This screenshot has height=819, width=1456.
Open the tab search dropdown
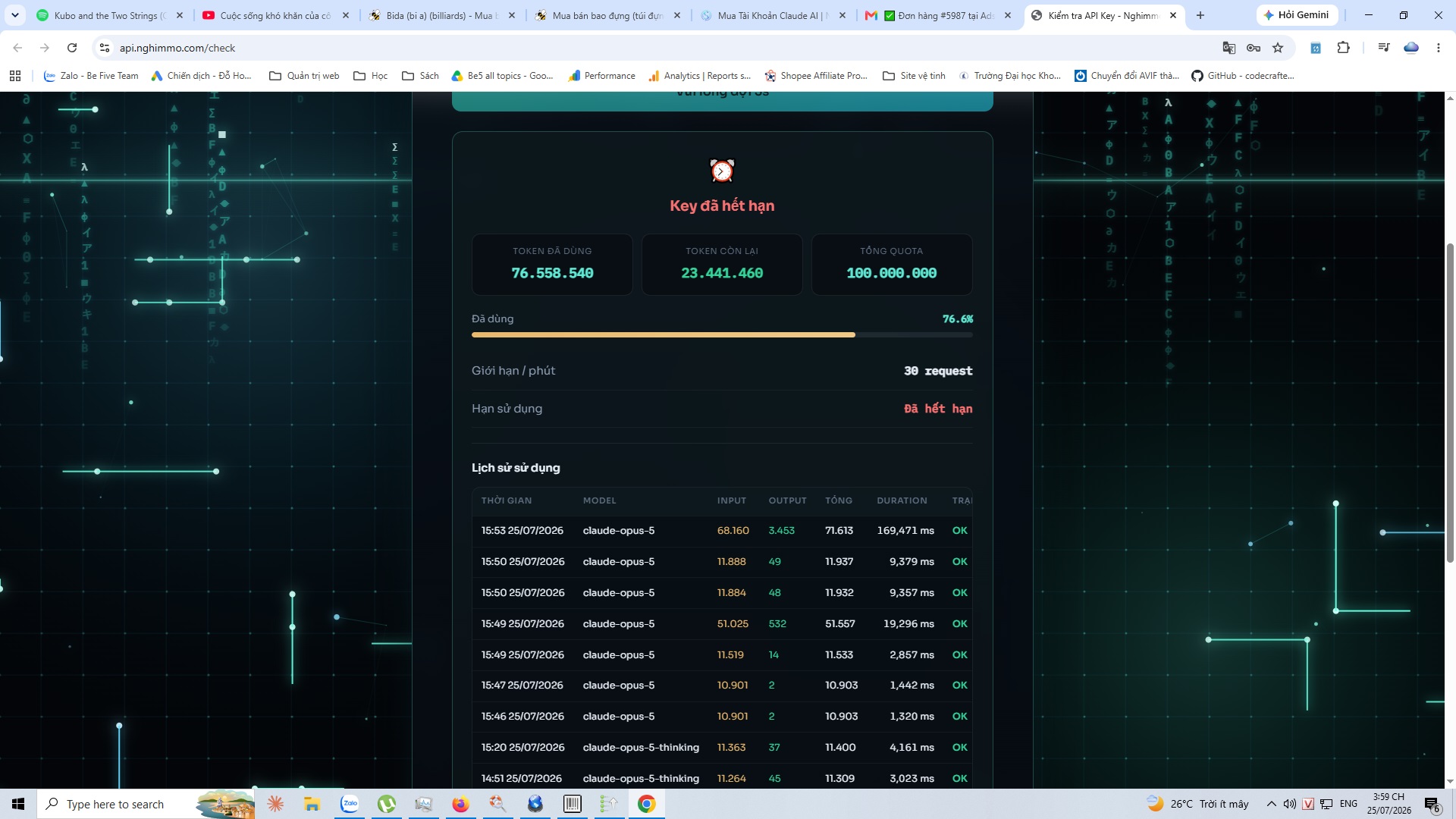tap(15, 15)
